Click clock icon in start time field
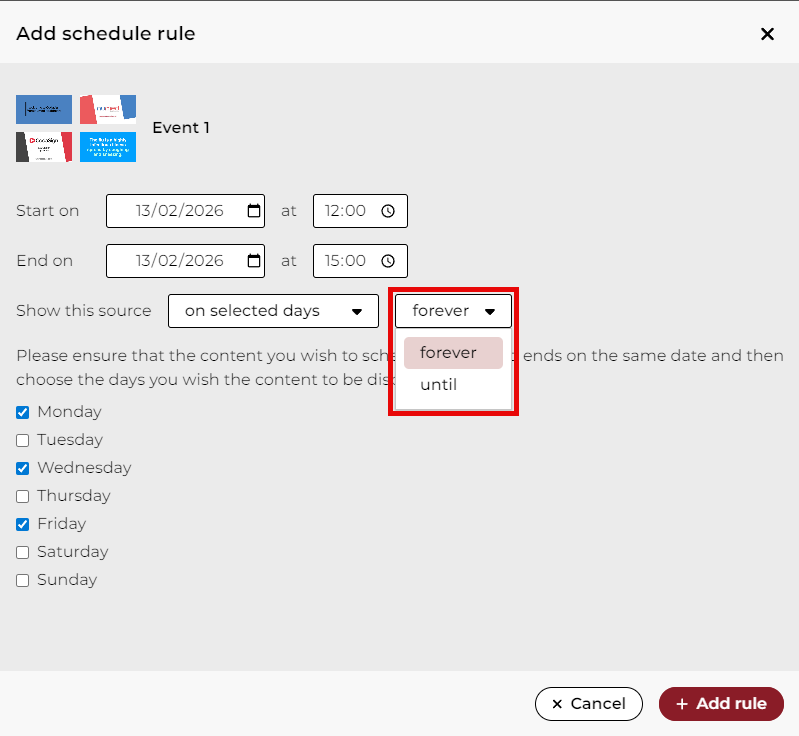This screenshot has width=799, height=736. coord(388,211)
